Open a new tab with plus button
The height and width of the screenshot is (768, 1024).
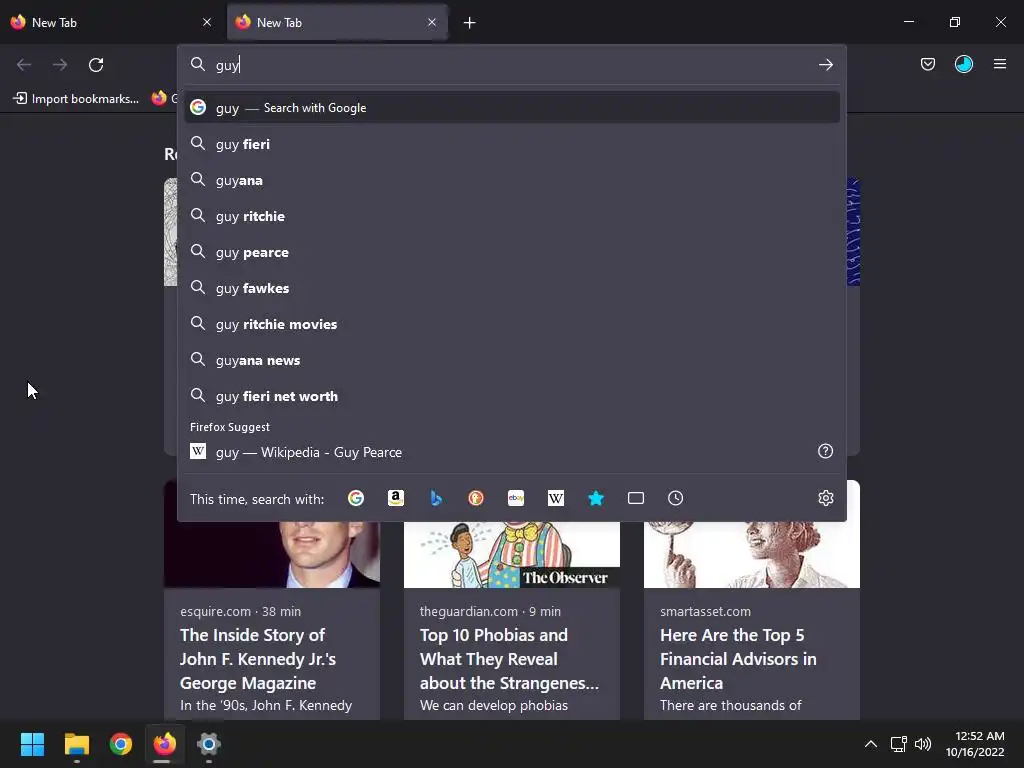469,23
